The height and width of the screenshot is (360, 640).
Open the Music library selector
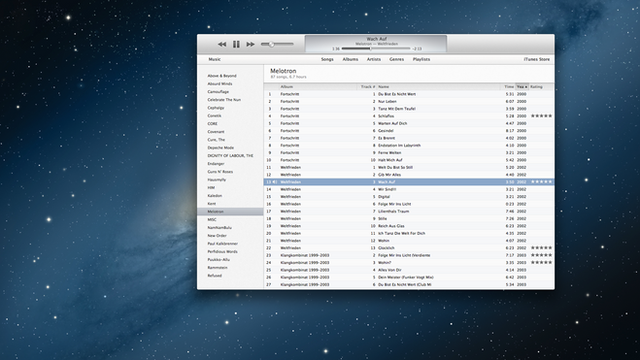click(x=214, y=59)
